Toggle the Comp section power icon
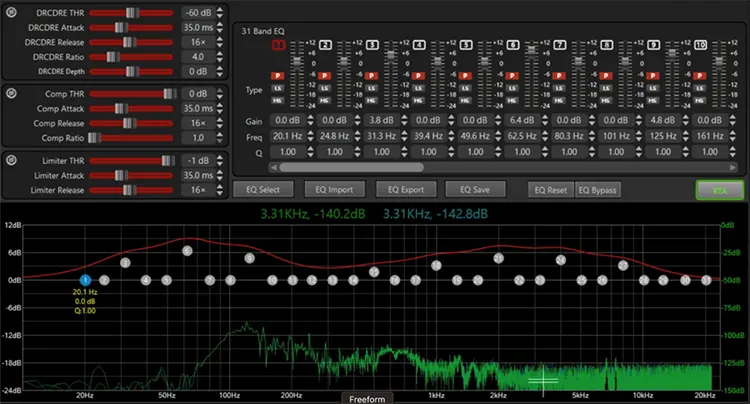750x404 pixels. tap(11, 93)
